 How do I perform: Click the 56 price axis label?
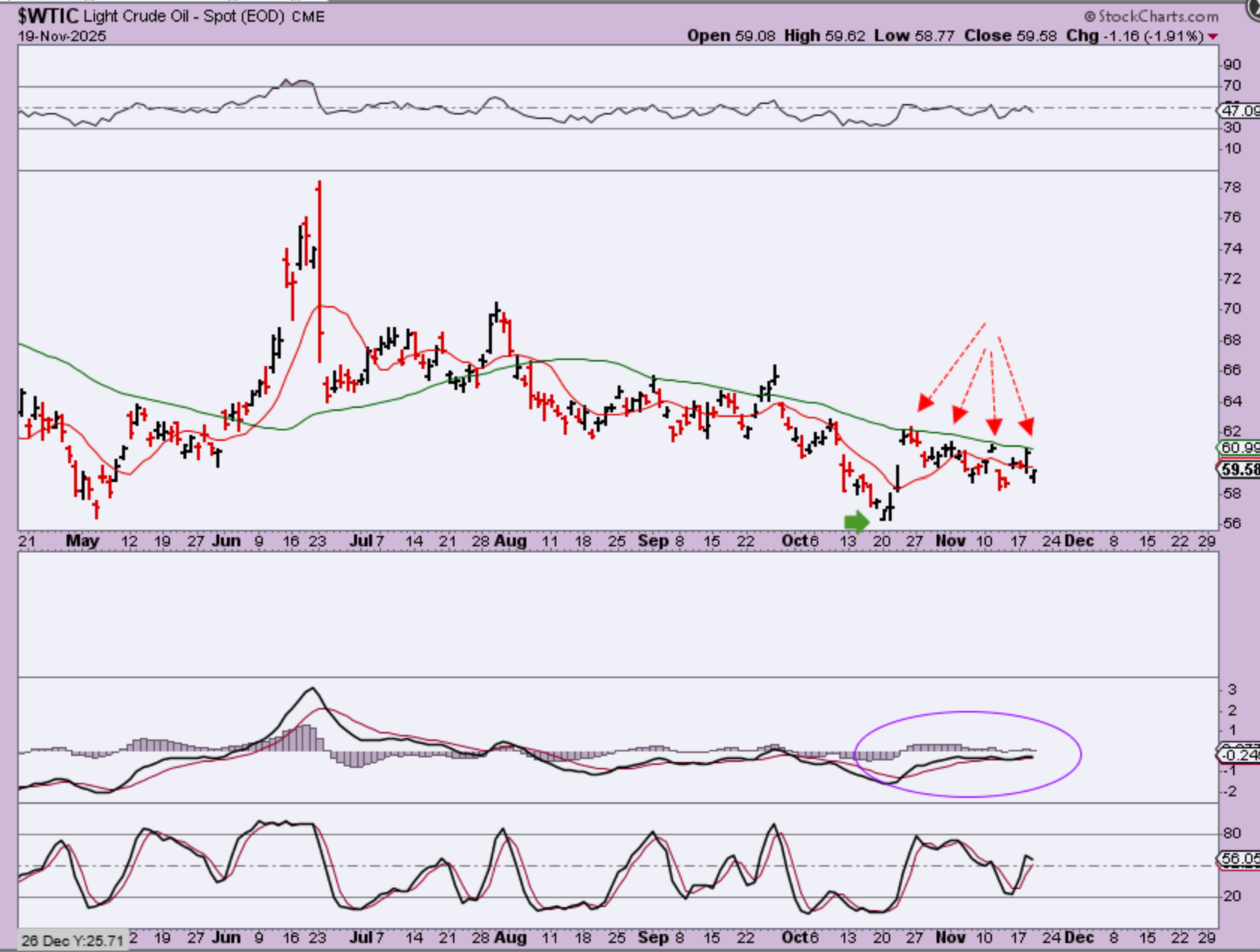tap(1232, 523)
